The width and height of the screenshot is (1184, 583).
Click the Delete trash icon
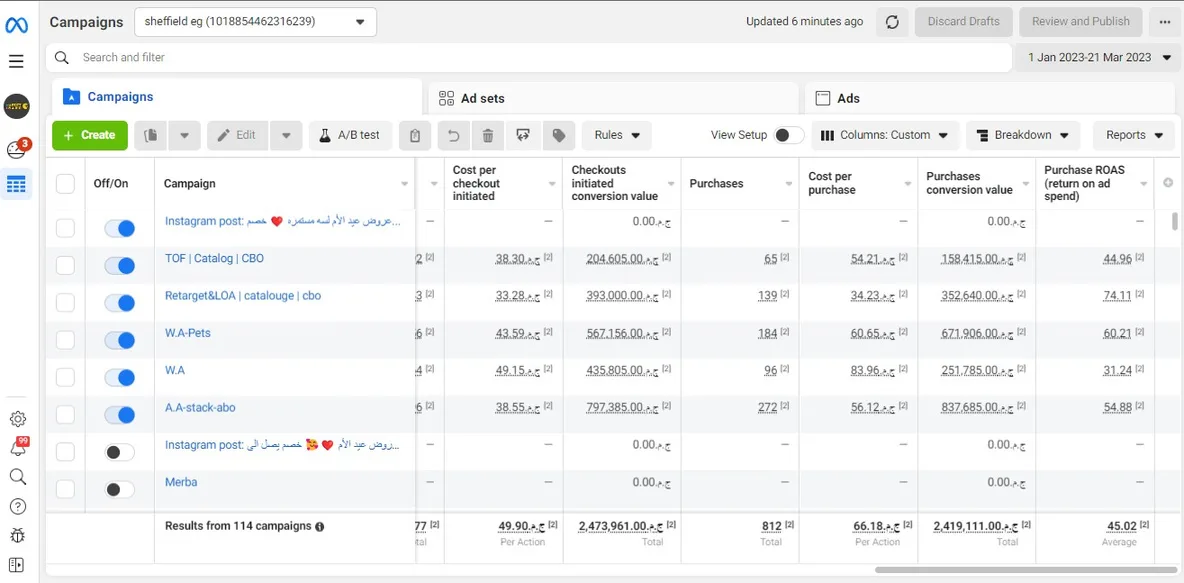[x=488, y=135]
